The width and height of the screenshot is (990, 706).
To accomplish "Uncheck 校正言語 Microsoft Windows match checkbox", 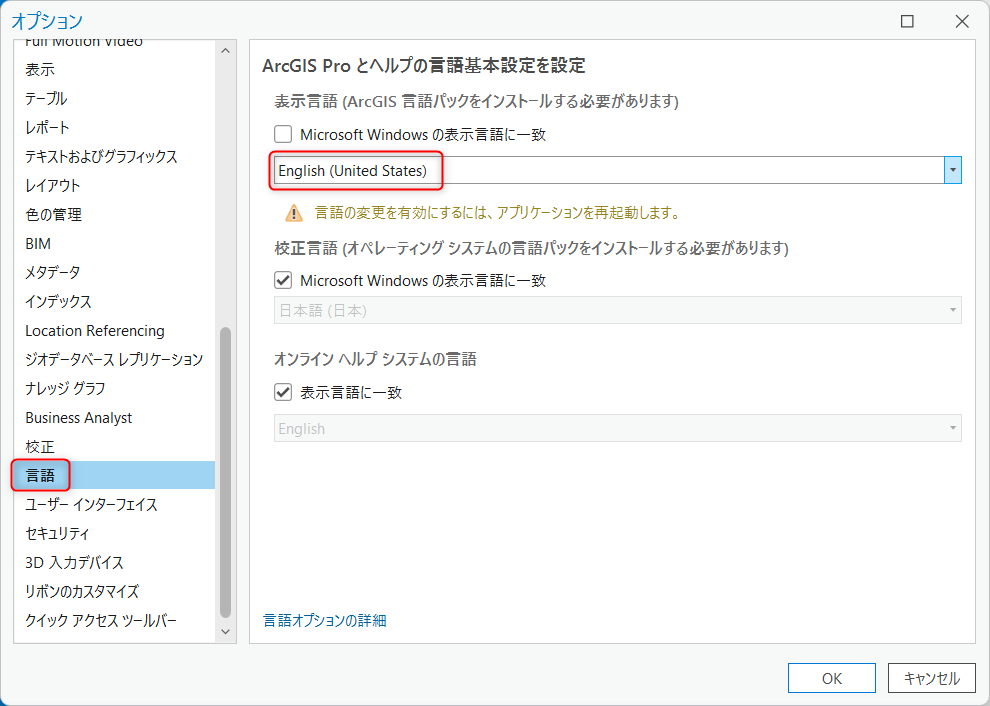I will [x=283, y=280].
